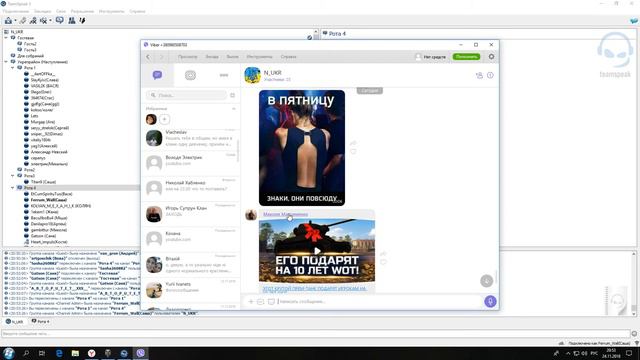Click TeamSpeak mute microphone toolbar icon
Viewport: 640px width, 360px height.
click(33, 20)
